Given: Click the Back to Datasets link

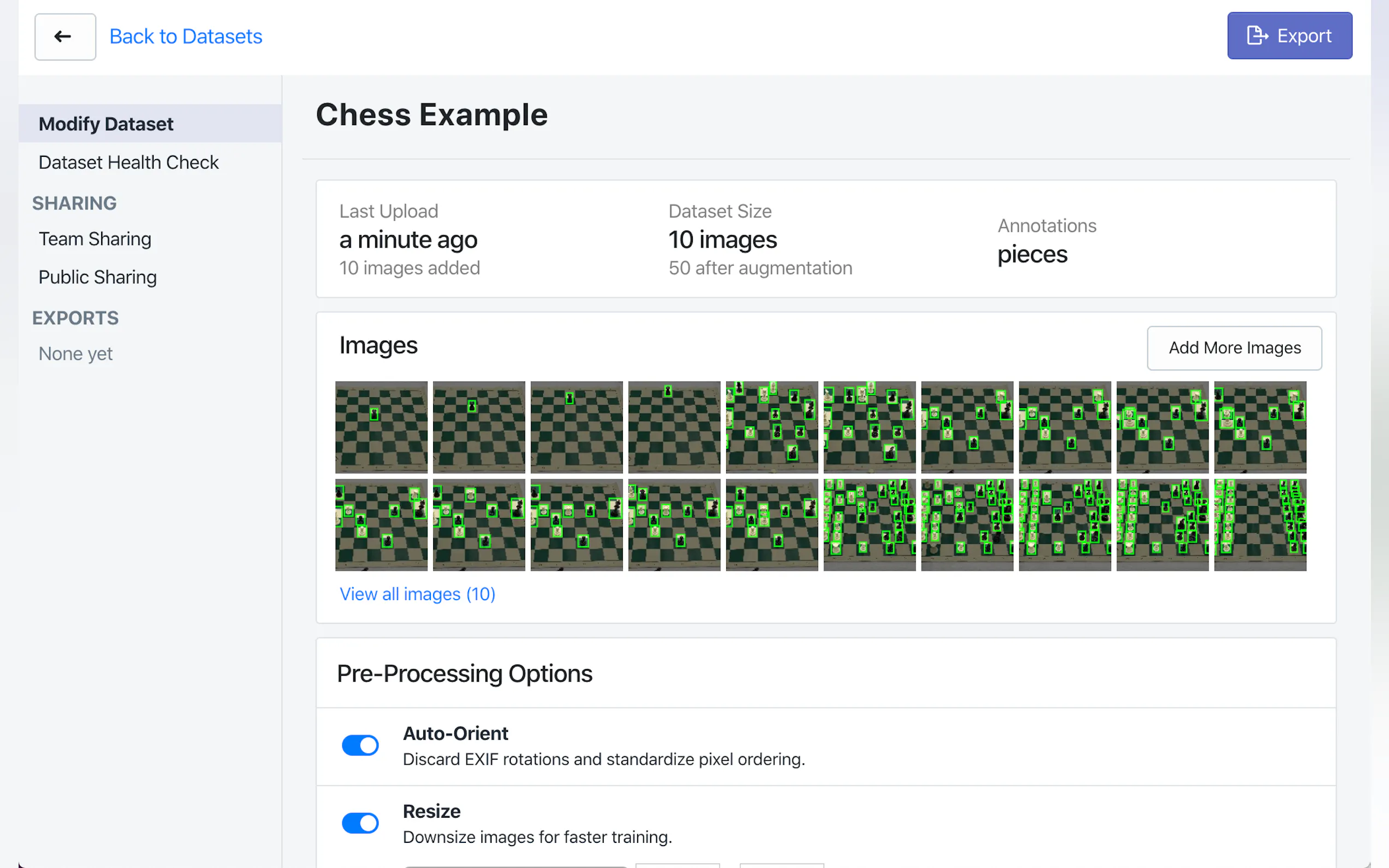Looking at the screenshot, I should (185, 37).
